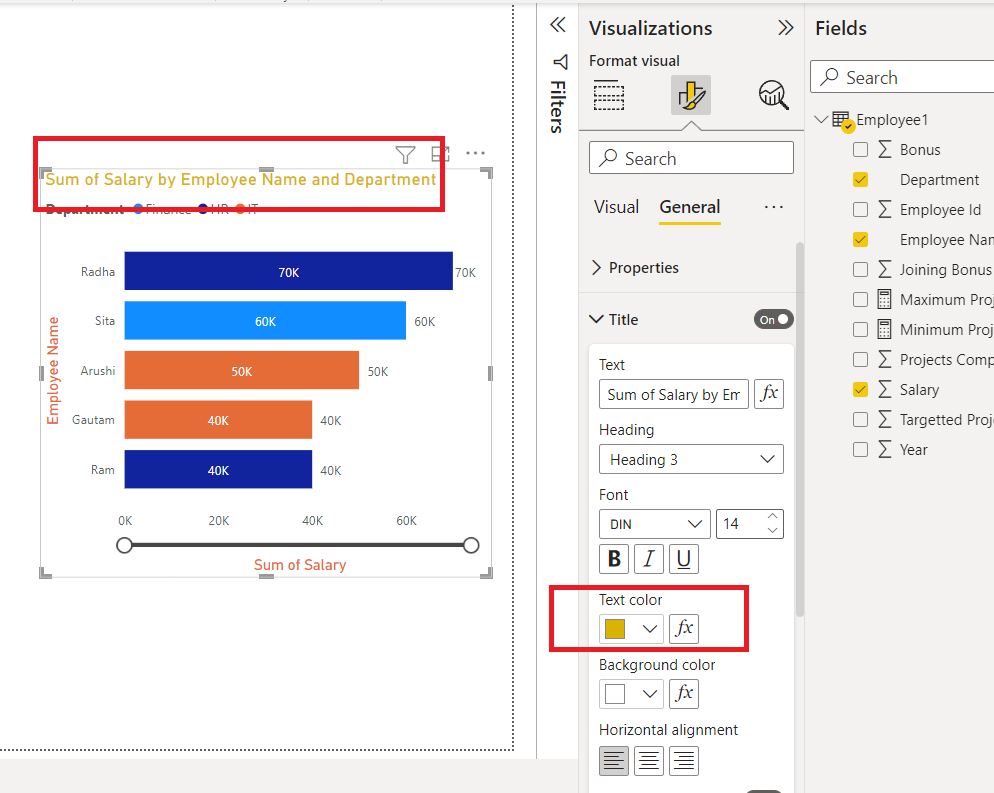Viewport: 994px width, 793px height.
Task: Open the Text color dropdown arrow
Action: click(x=649, y=629)
